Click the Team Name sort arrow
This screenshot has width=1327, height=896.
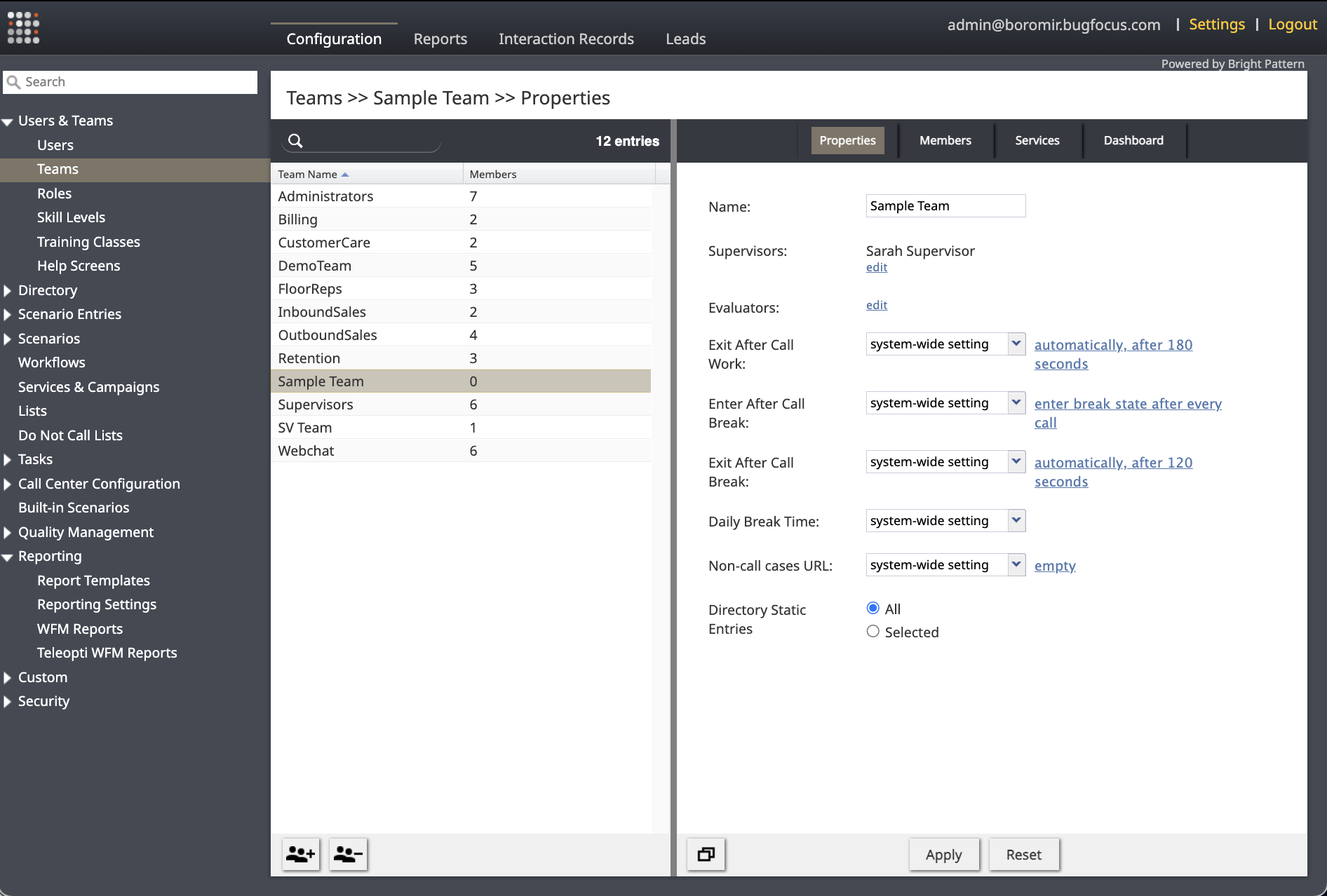[345, 175]
